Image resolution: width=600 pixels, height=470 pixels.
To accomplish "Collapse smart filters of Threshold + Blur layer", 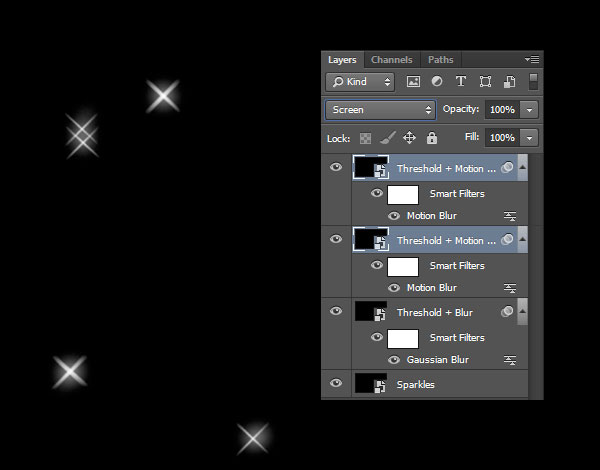I will pyautogui.click(x=522, y=311).
